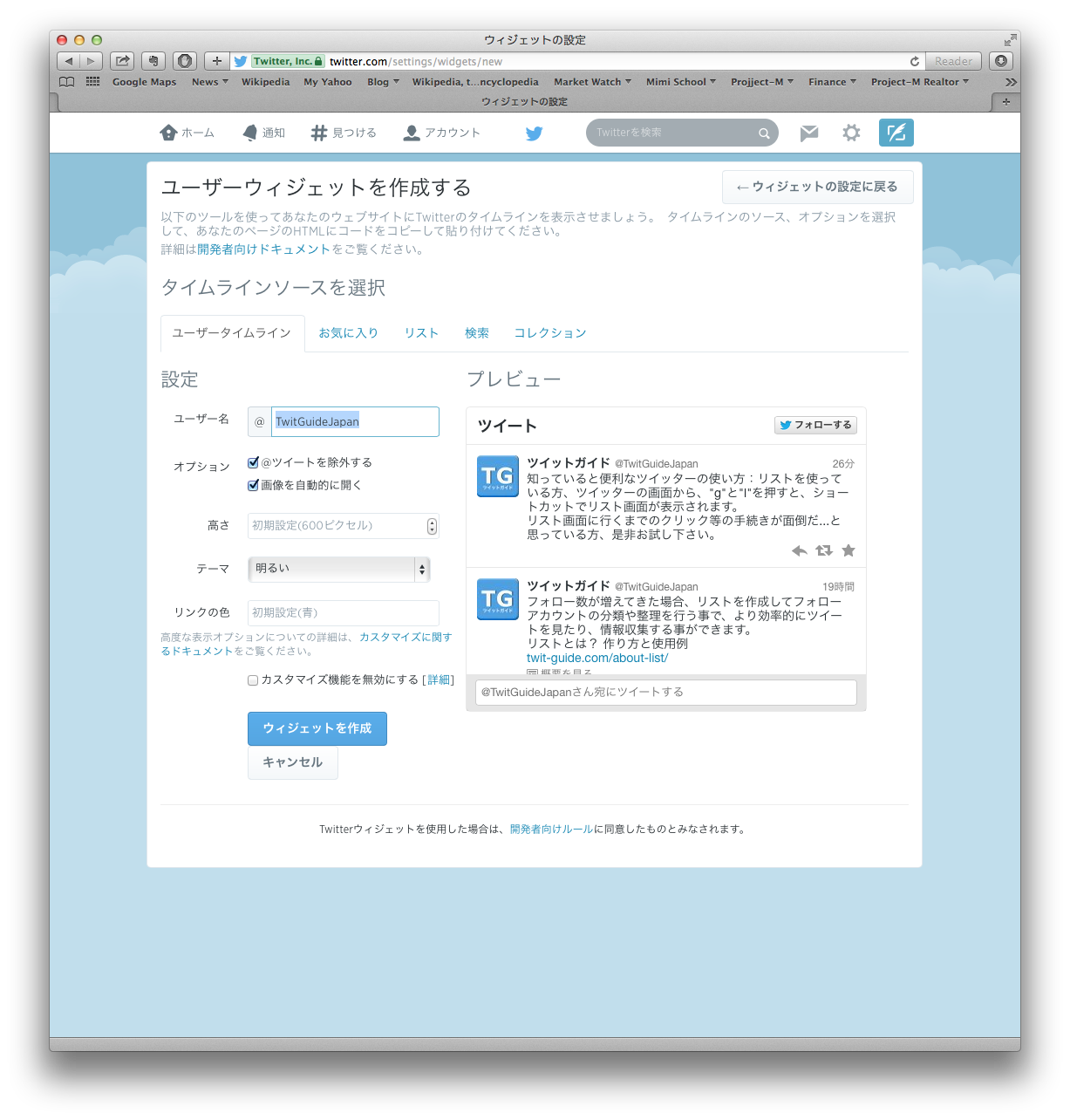1070x1120 pixels.
Task: Switch to the リスト tab
Action: tap(421, 333)
